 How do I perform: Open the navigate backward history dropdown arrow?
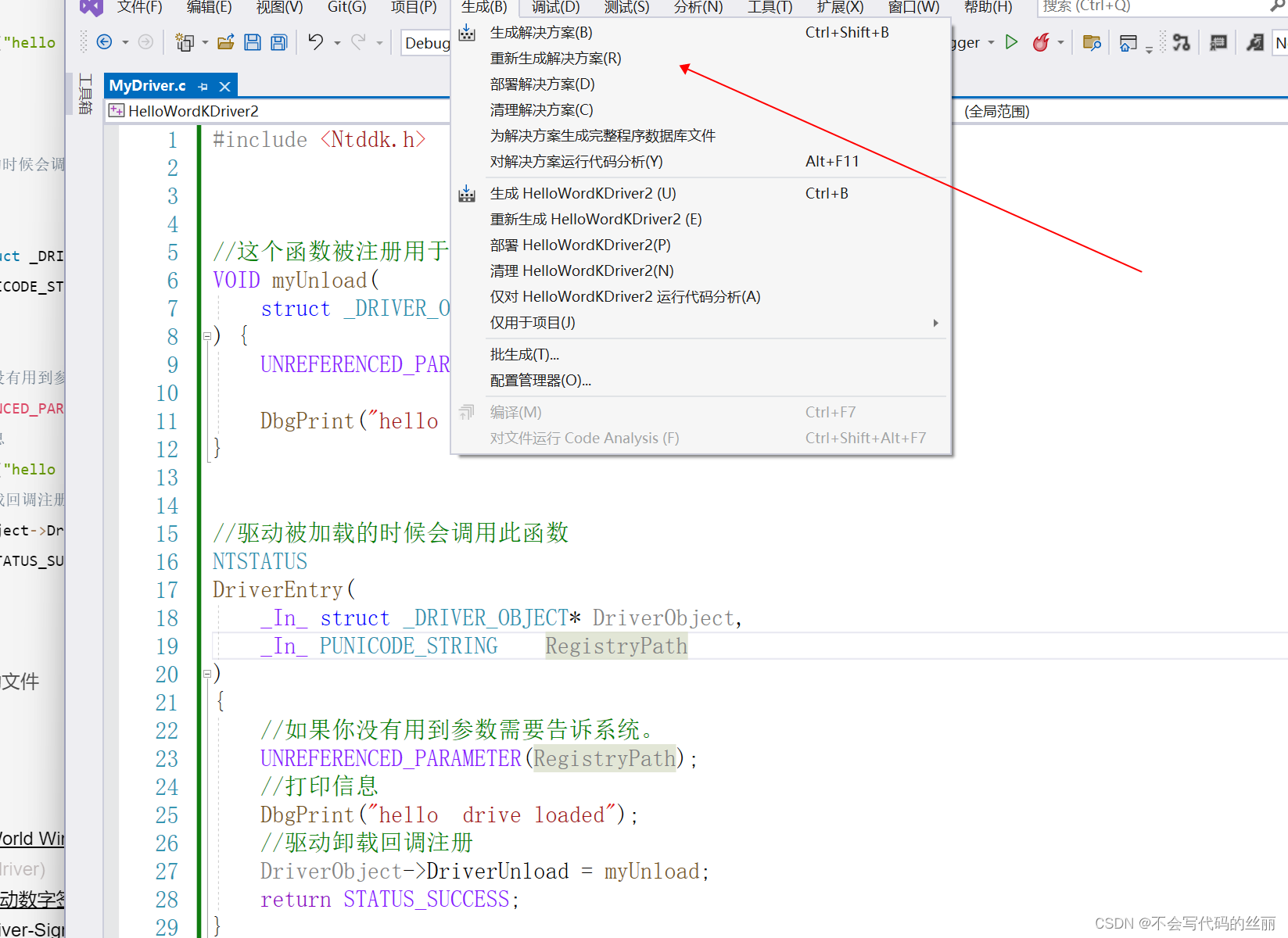click(x=125, y=42)
